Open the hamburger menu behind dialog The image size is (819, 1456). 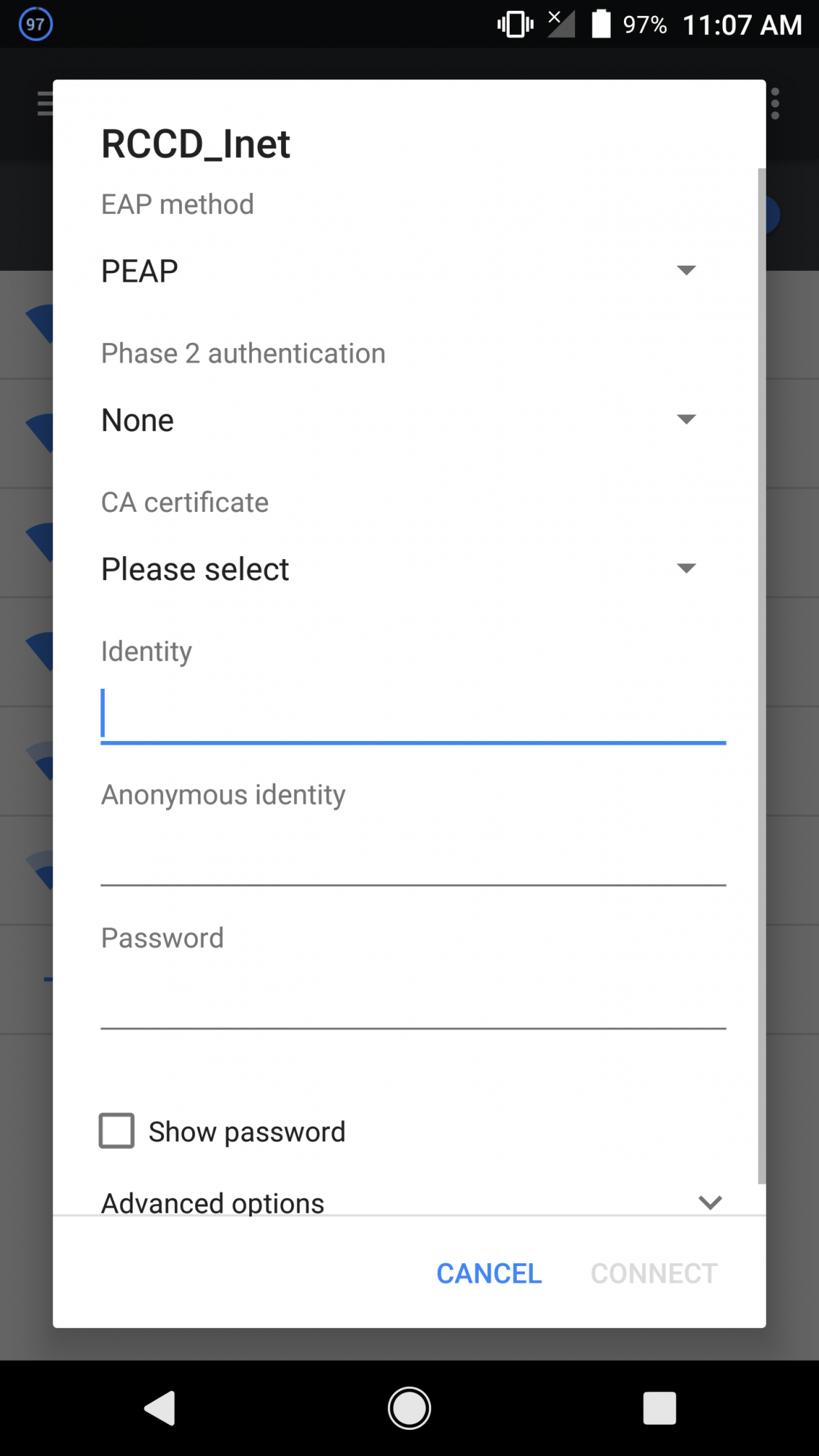(x=44, y=103)
